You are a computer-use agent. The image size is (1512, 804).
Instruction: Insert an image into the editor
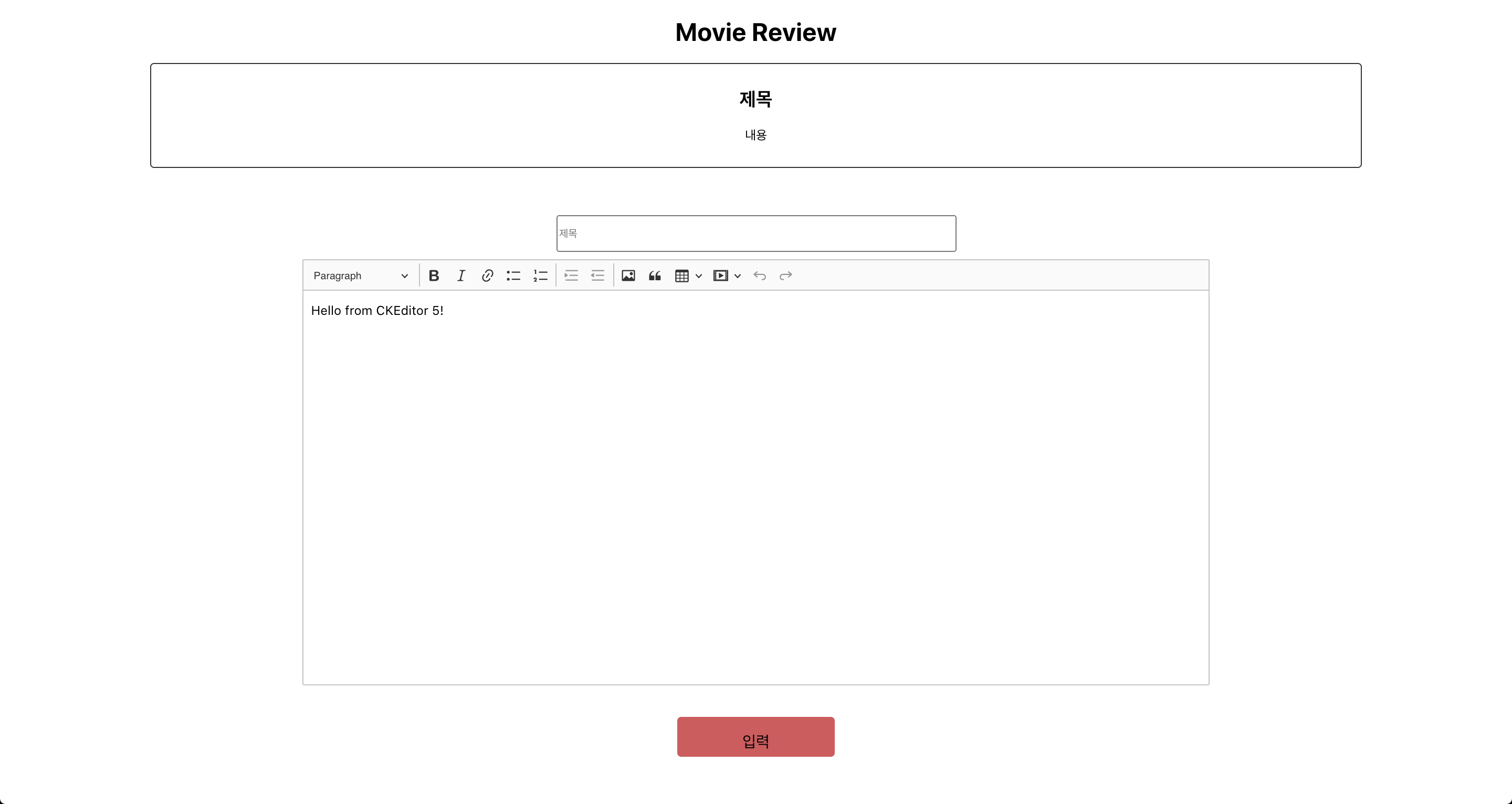point(628,276)
